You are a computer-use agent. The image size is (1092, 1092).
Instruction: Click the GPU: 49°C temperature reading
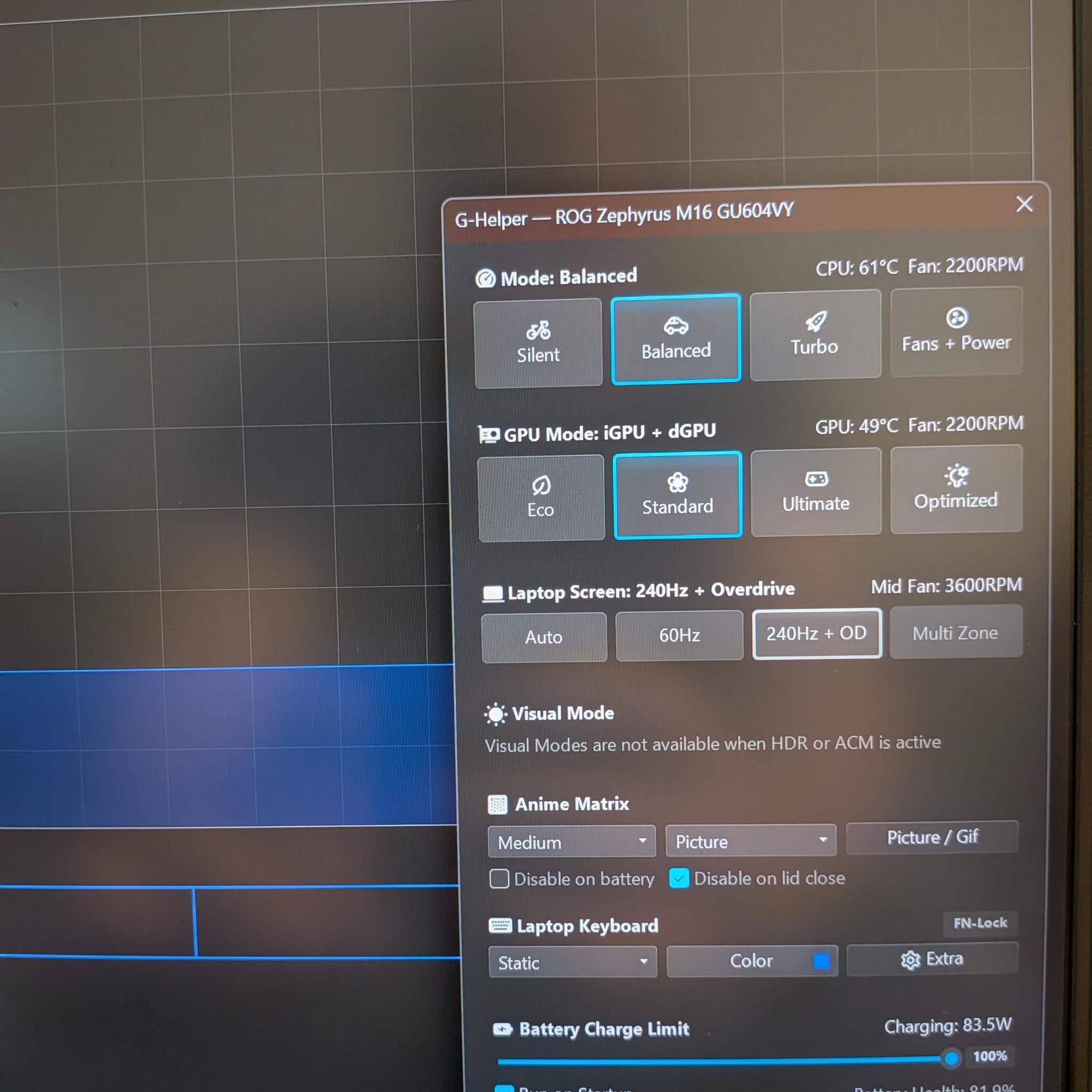coord(856,426)
